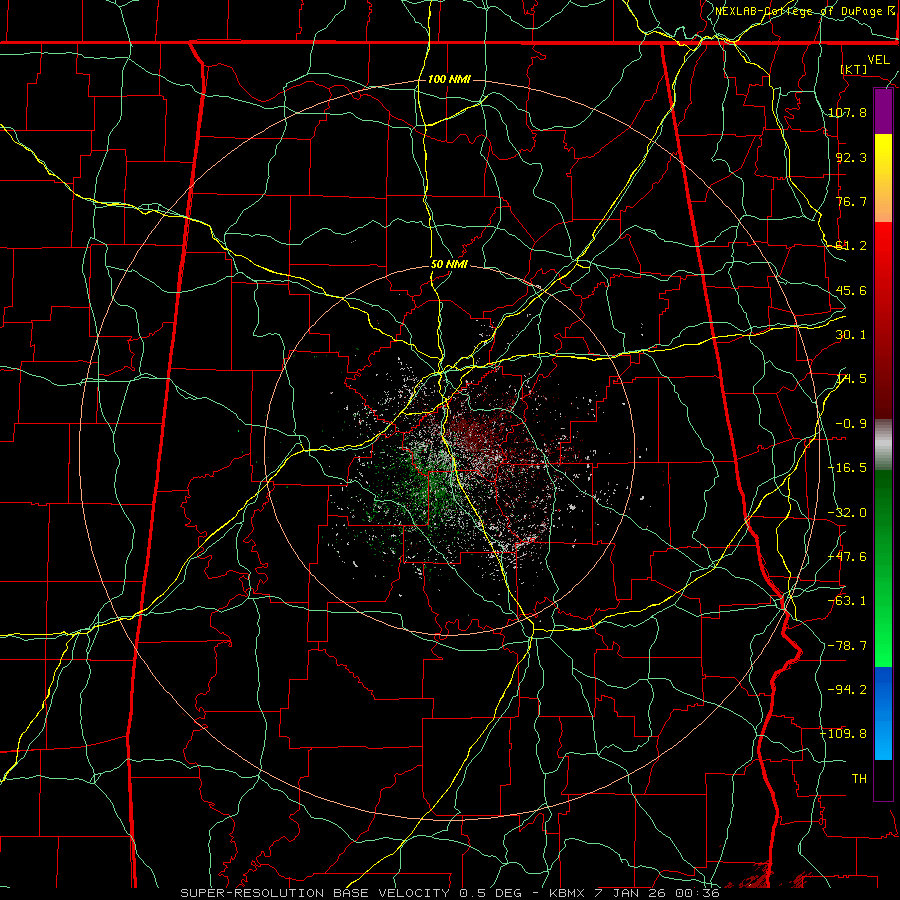Click the VEL legend title
900x900 pixels.
click(x=878, y=60)
